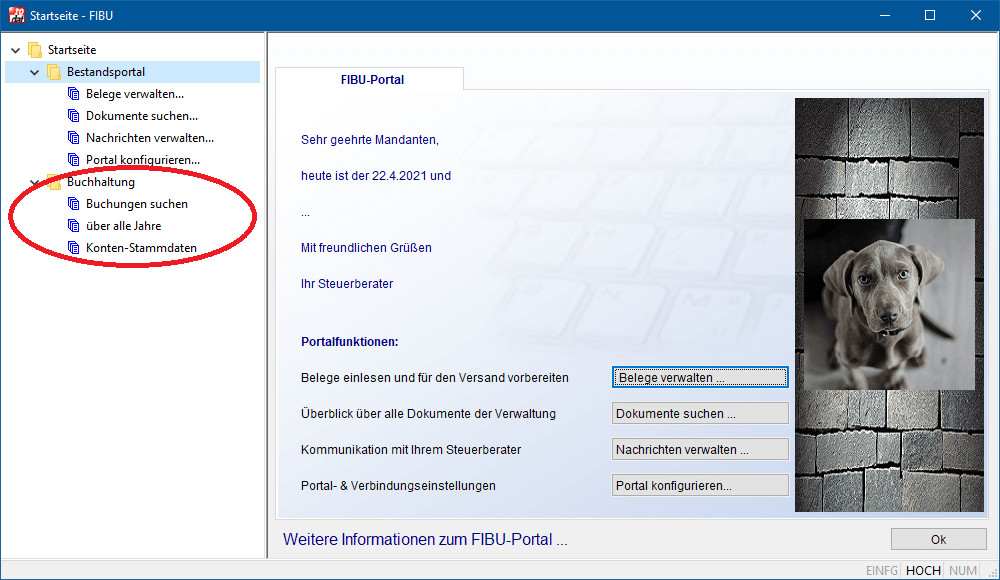Viewport: 1000px width, 580px height.
Task: Collapse the Bestandsportal tree branch
Action: pos(34,72)
